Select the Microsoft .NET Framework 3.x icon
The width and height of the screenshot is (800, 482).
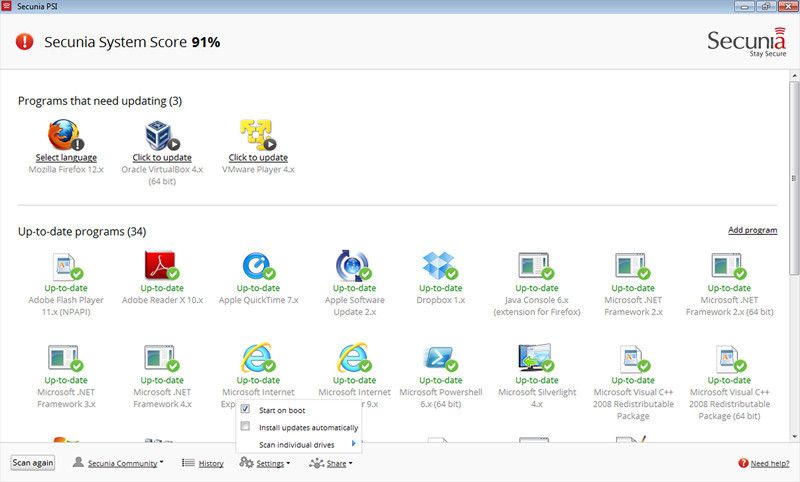coord(65,359)
